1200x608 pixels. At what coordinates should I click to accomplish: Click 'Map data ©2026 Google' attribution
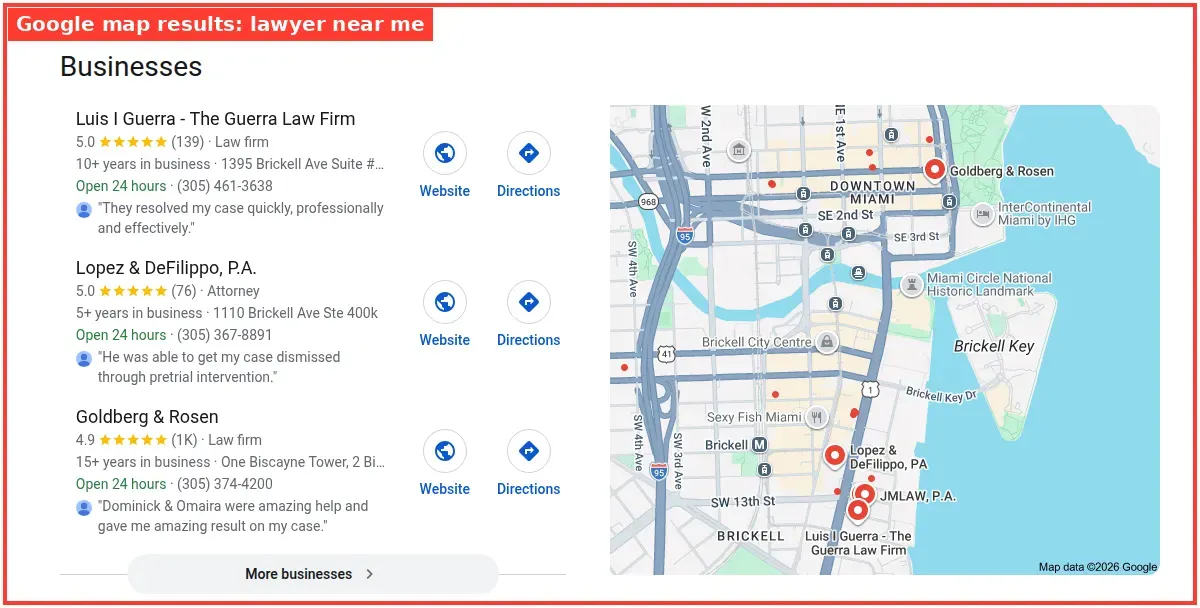pyautogui.click(x=1097, y=567)
